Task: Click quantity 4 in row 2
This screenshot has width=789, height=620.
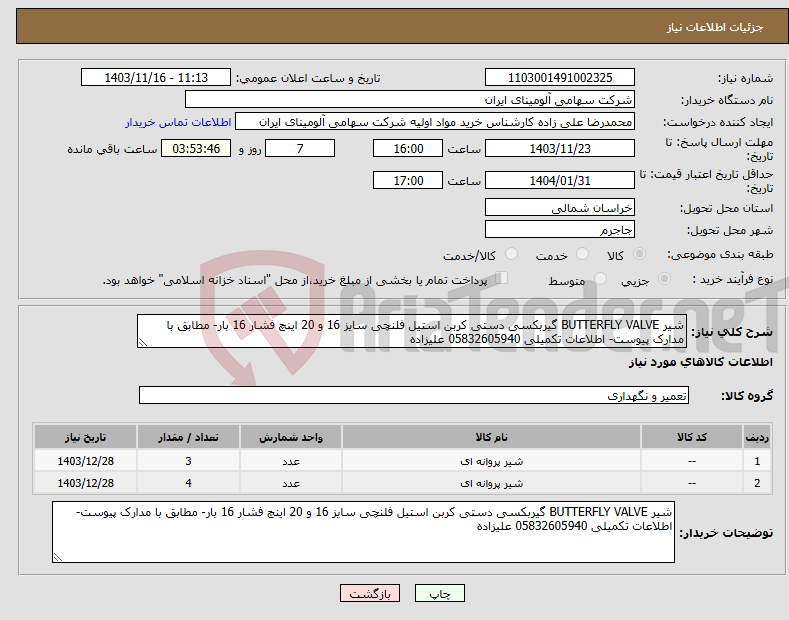Action: coord(188,483)
